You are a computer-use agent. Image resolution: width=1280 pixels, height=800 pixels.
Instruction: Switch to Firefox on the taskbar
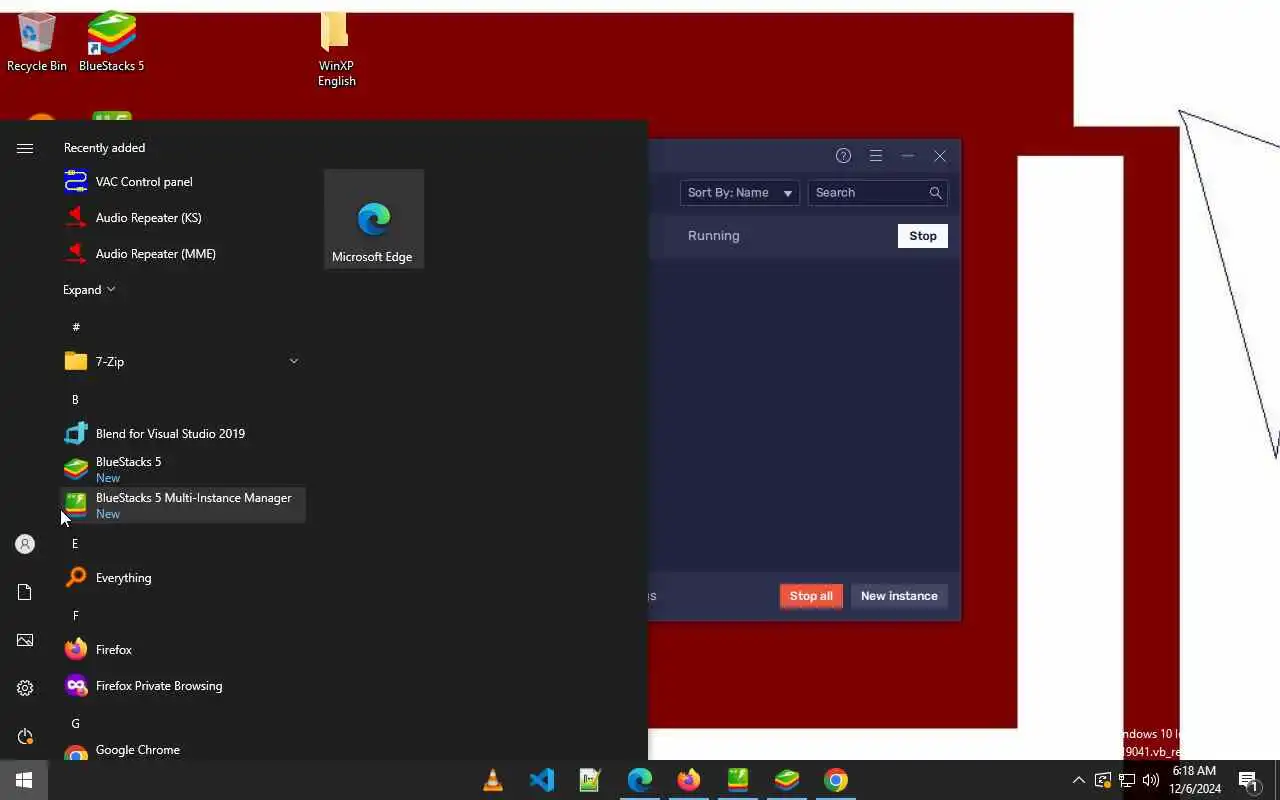(689, 780)
